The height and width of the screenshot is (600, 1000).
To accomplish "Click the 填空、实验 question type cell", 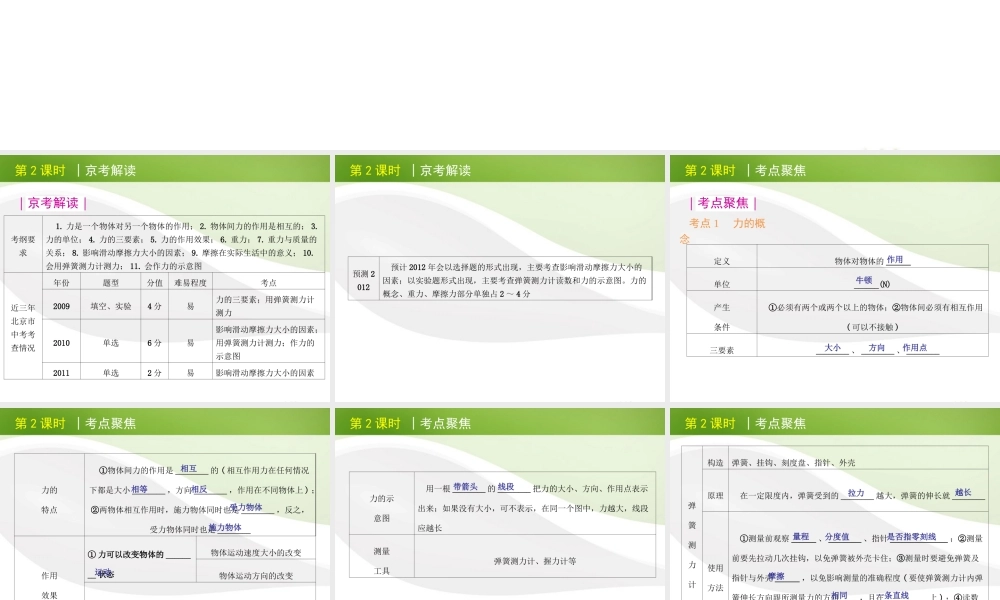I will pyautogui.click(x=110, y=306).
